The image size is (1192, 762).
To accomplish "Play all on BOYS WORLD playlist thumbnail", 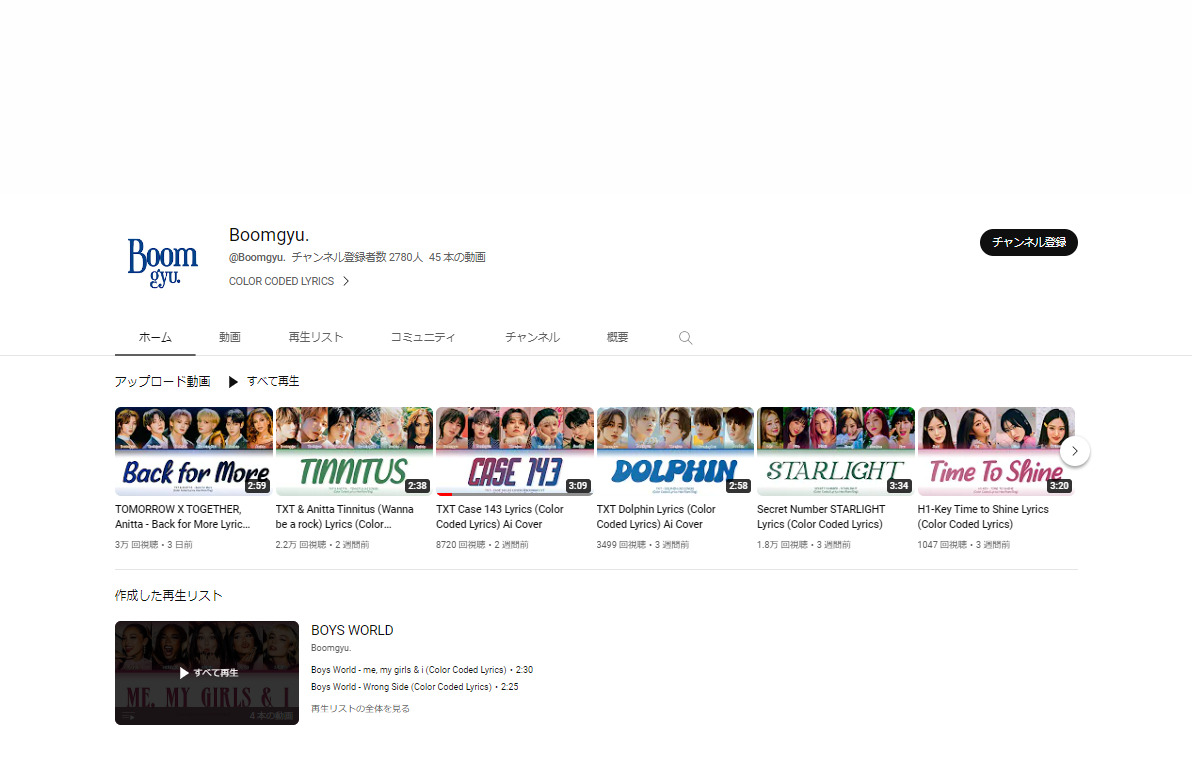I will pyautogui.click(x=207, y=673).
